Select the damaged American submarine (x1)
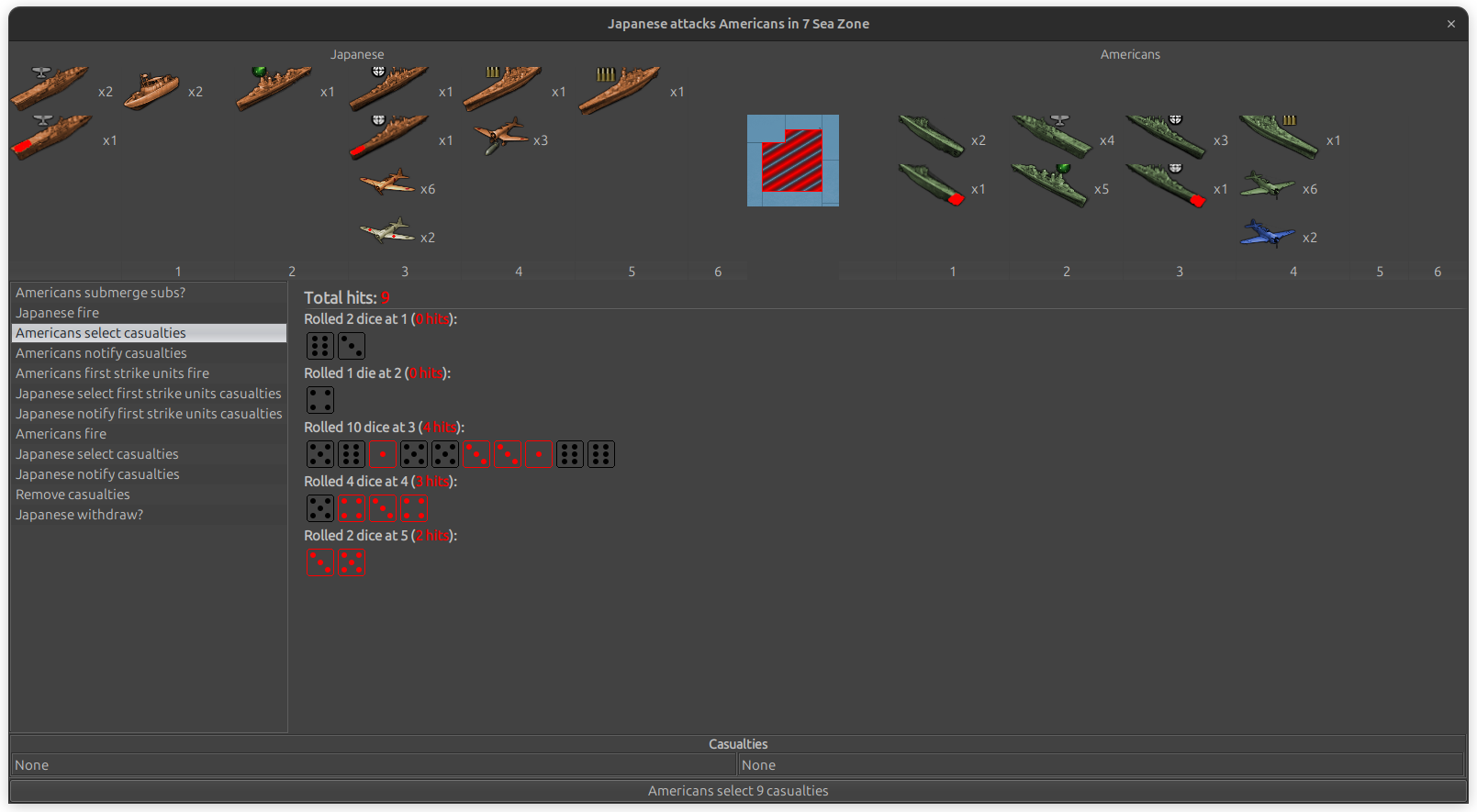The image size is (1477, 812). coord(930,184)
